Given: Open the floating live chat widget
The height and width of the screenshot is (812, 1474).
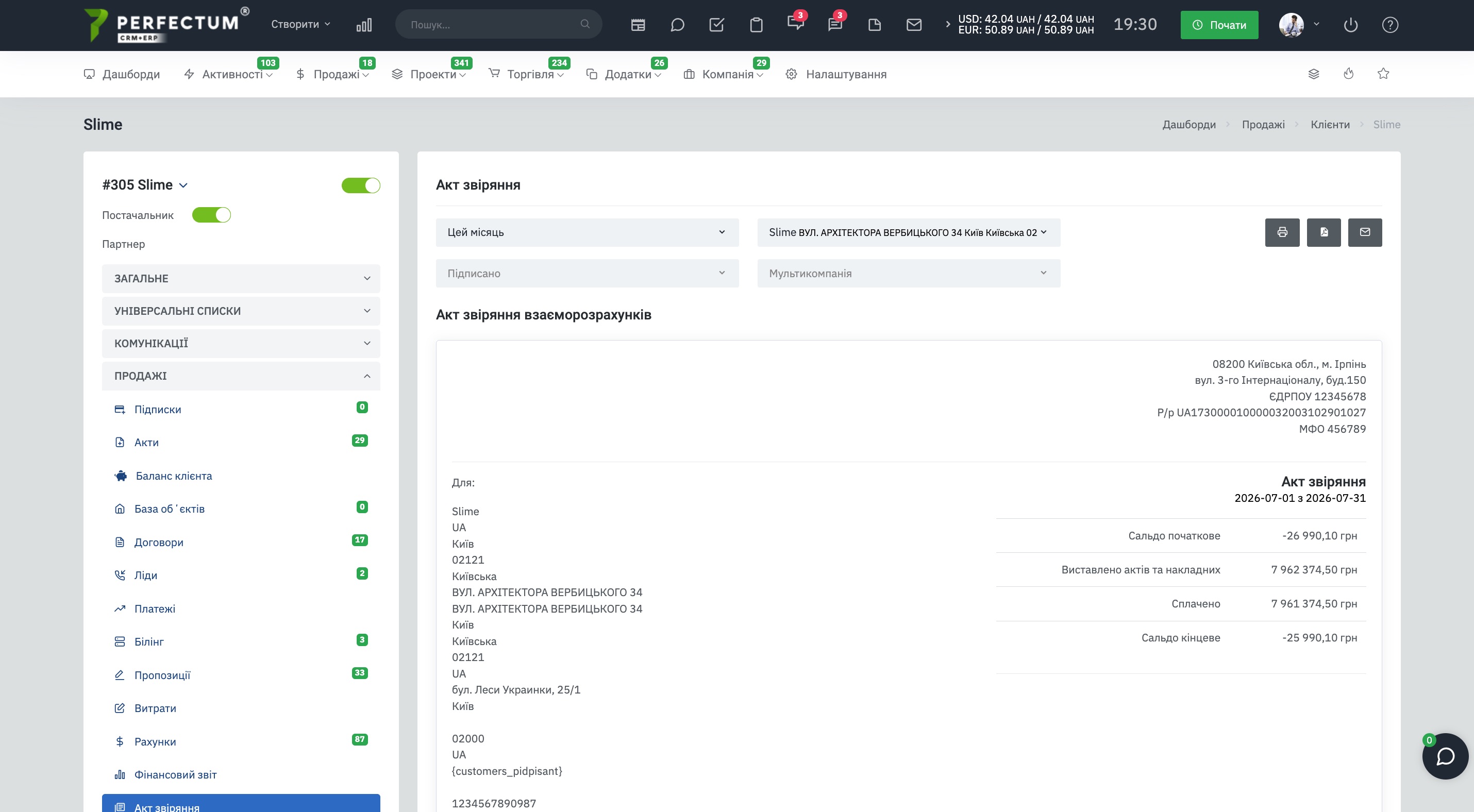Looking at the screenshot, I should [x=1445, y=756].
